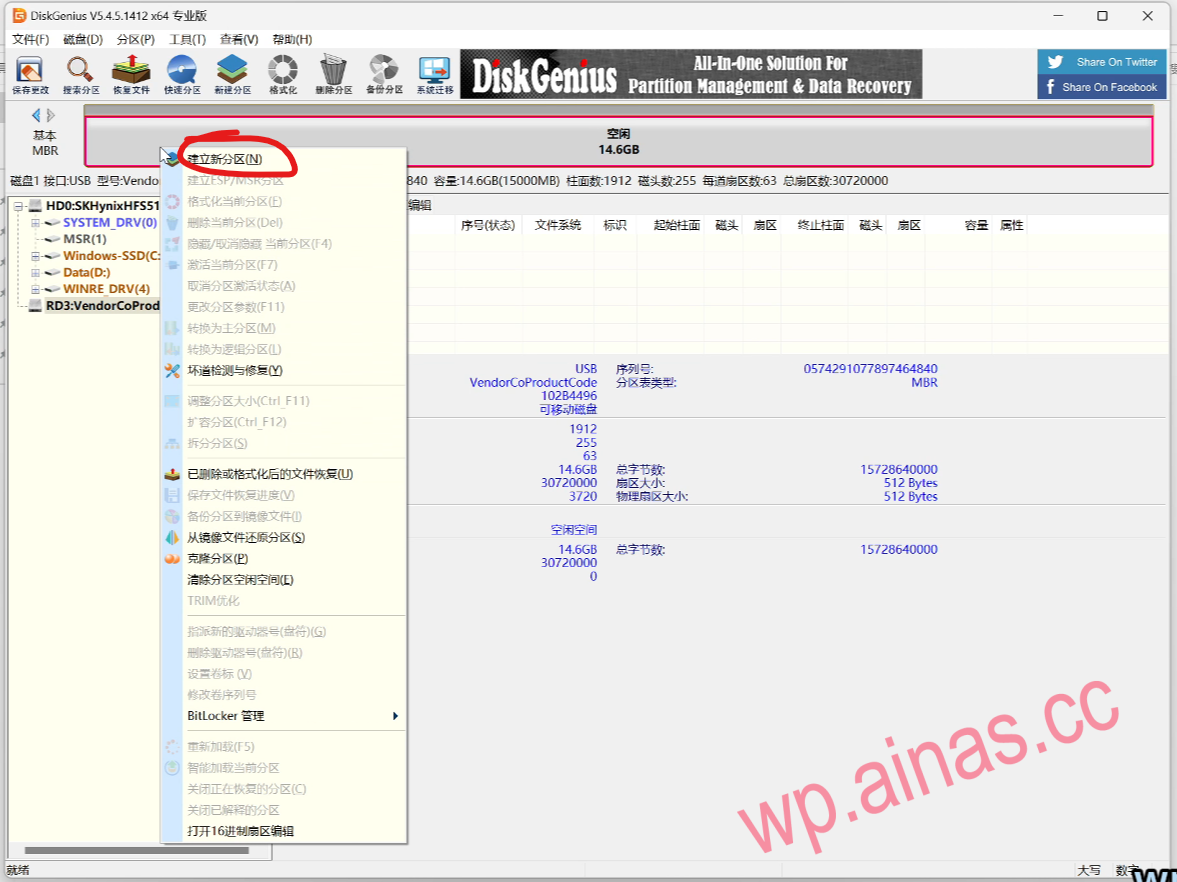
Task: Click the 序号(状态) column header
Action: pyautogui.click(x=488, y=225)
